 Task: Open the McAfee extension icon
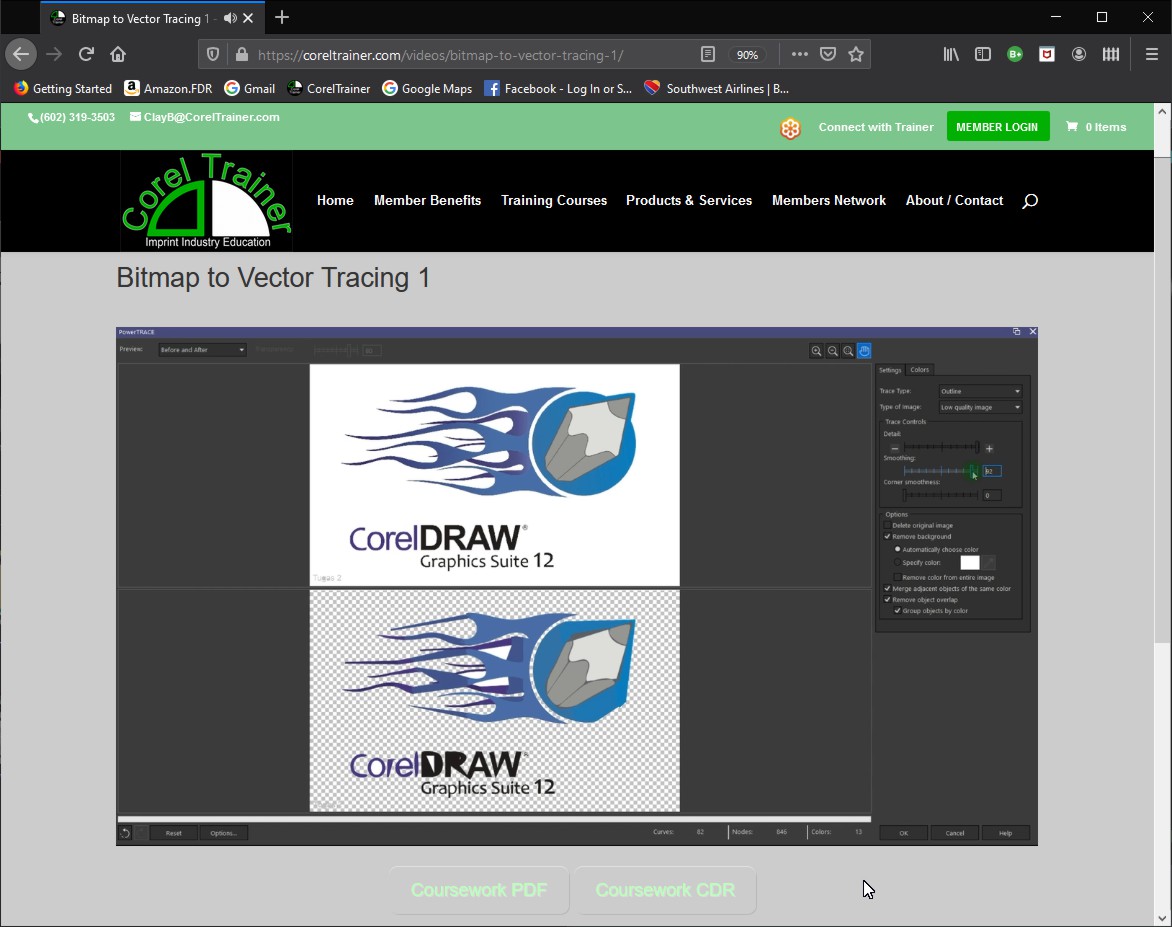click(1046, 54)
